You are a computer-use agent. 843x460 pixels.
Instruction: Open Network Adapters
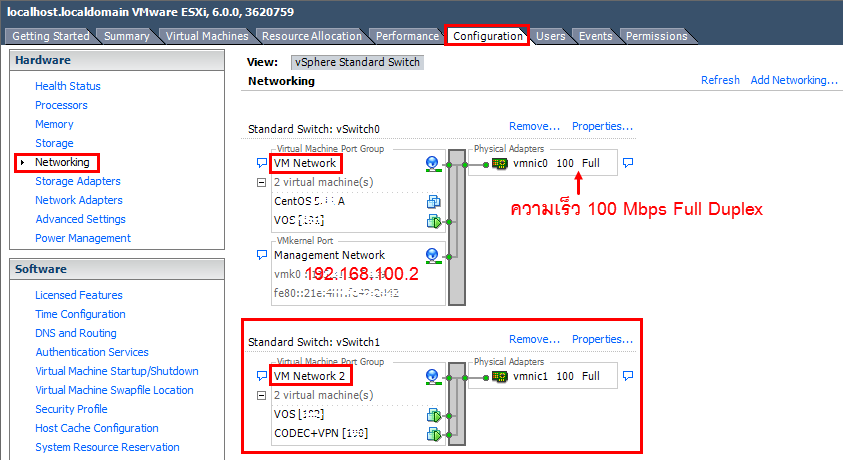[79, 200]
